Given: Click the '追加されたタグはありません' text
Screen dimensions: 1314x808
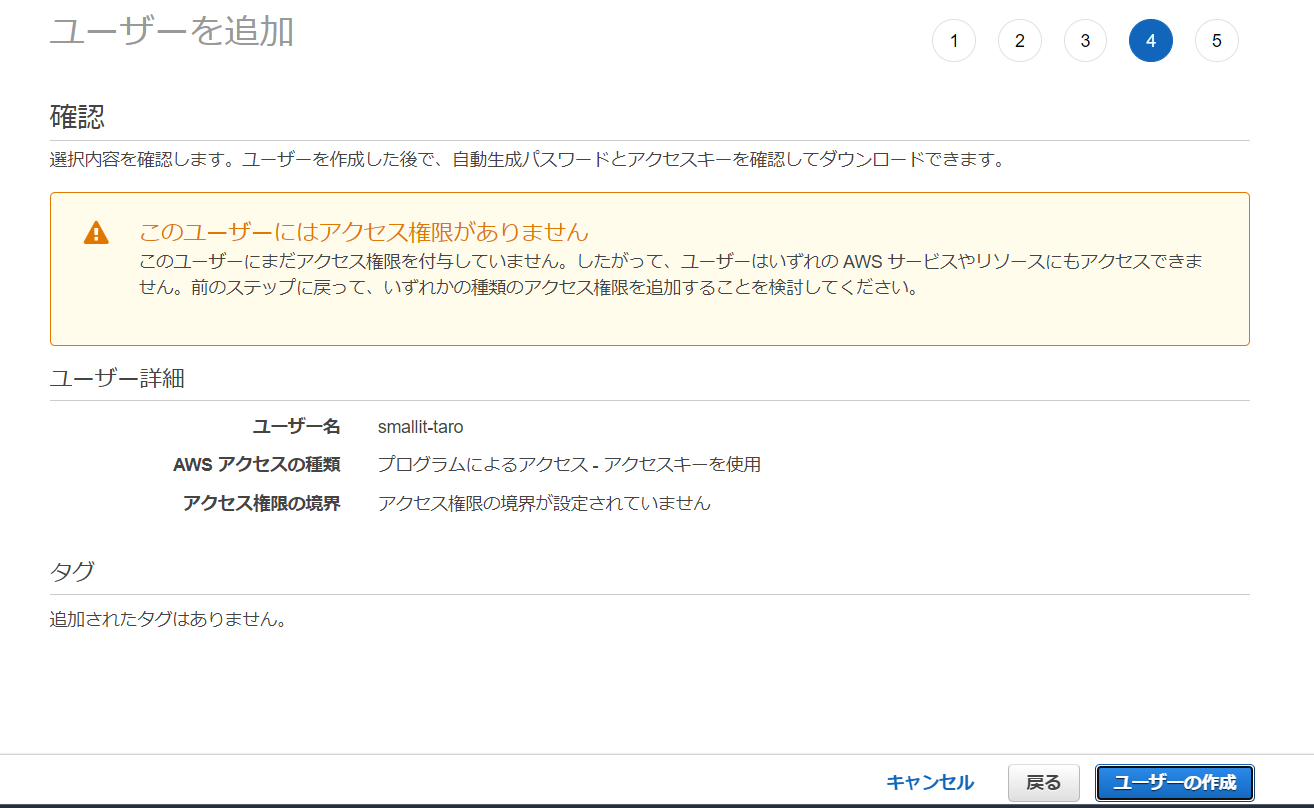Looking at the screenshot, I should pos(168,620).
